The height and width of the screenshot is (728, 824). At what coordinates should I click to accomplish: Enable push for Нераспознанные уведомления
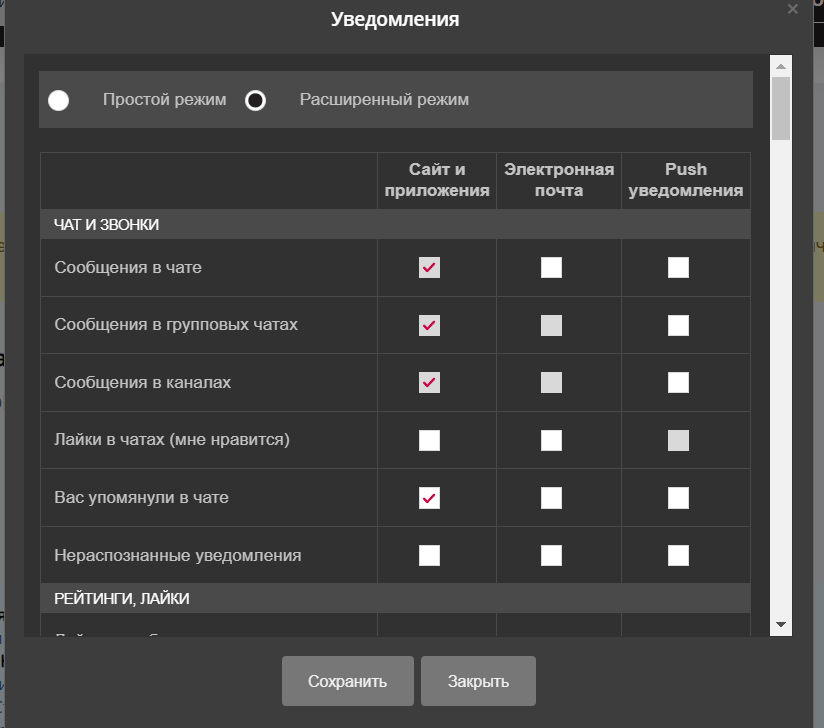click(678, 555)
